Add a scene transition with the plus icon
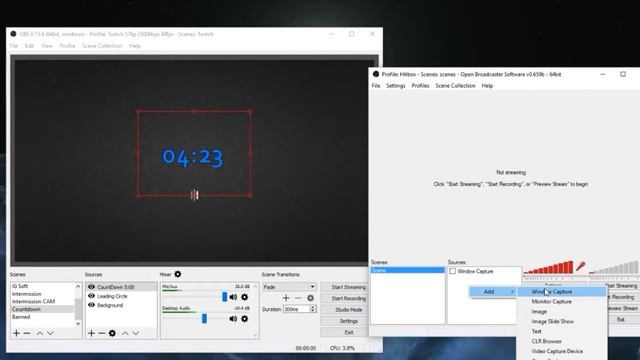Screen dimensions: 640x360 click(286, 298)
